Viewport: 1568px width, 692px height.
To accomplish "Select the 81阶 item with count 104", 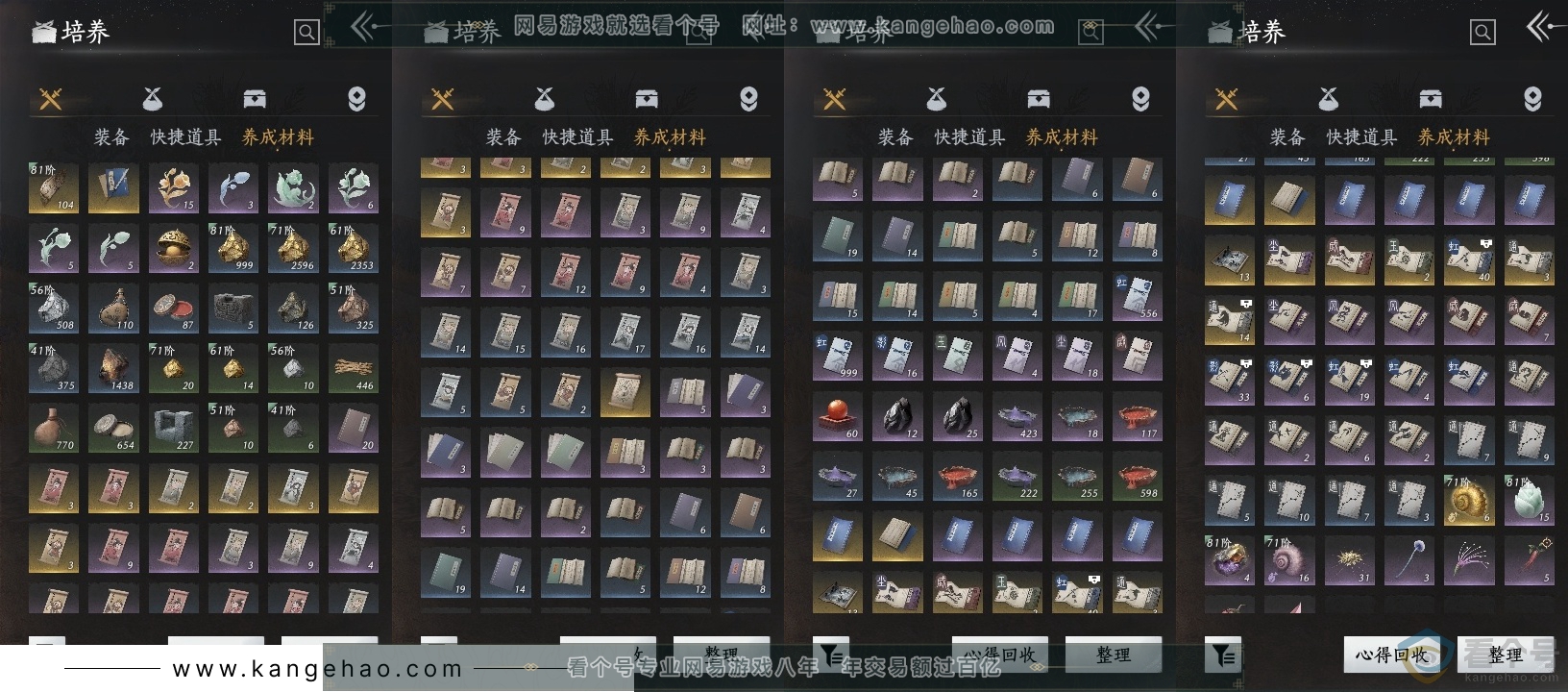I will [x=54, y=188].
